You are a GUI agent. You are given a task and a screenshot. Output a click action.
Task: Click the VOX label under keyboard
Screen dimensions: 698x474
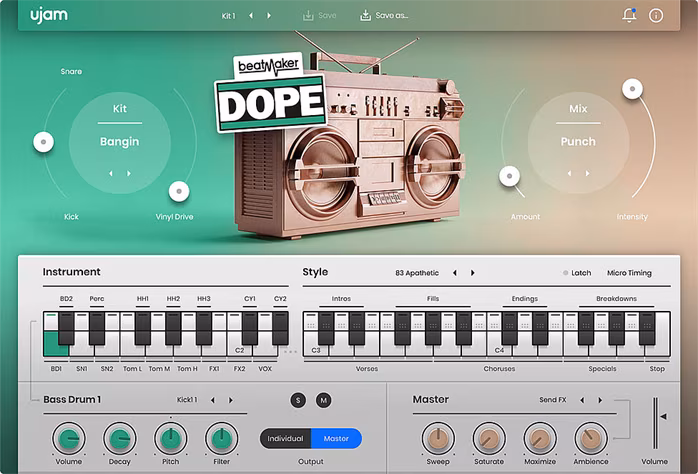tap(265, 369)
